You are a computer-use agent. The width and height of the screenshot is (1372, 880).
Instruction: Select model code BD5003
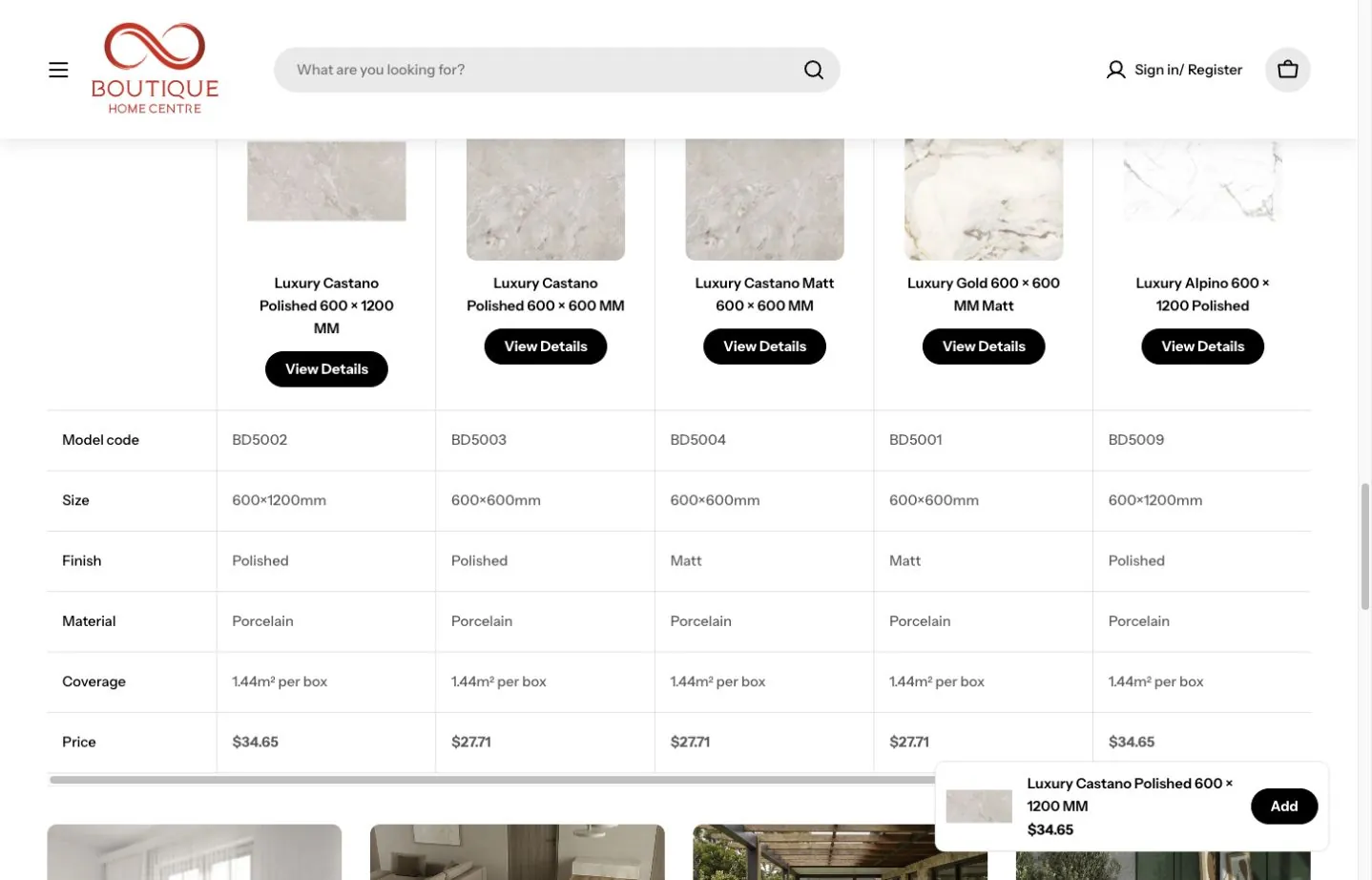pyautogui.click(x=479, y=440)
